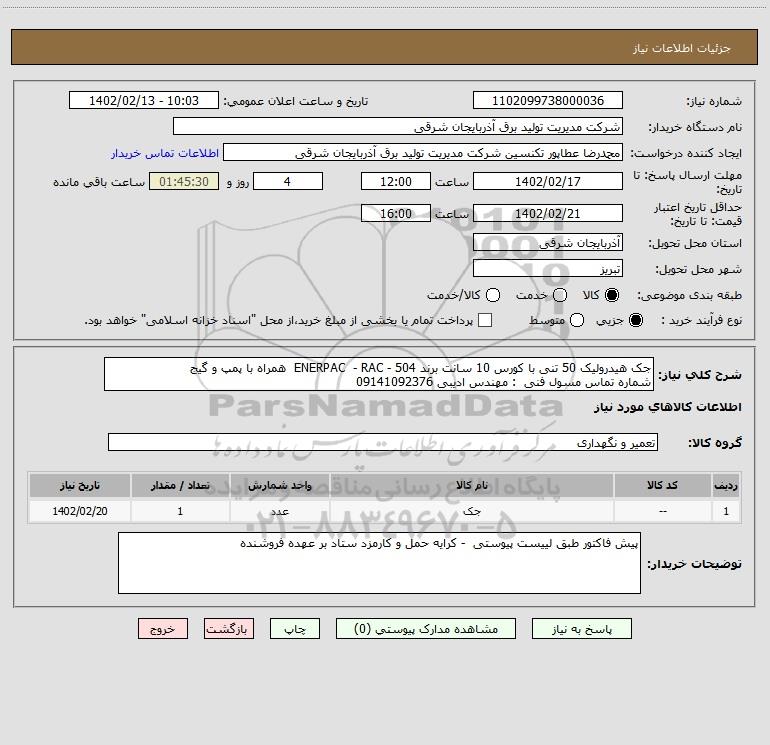
Task: Click the validity time field 16:00
Action: coord(396,214)
